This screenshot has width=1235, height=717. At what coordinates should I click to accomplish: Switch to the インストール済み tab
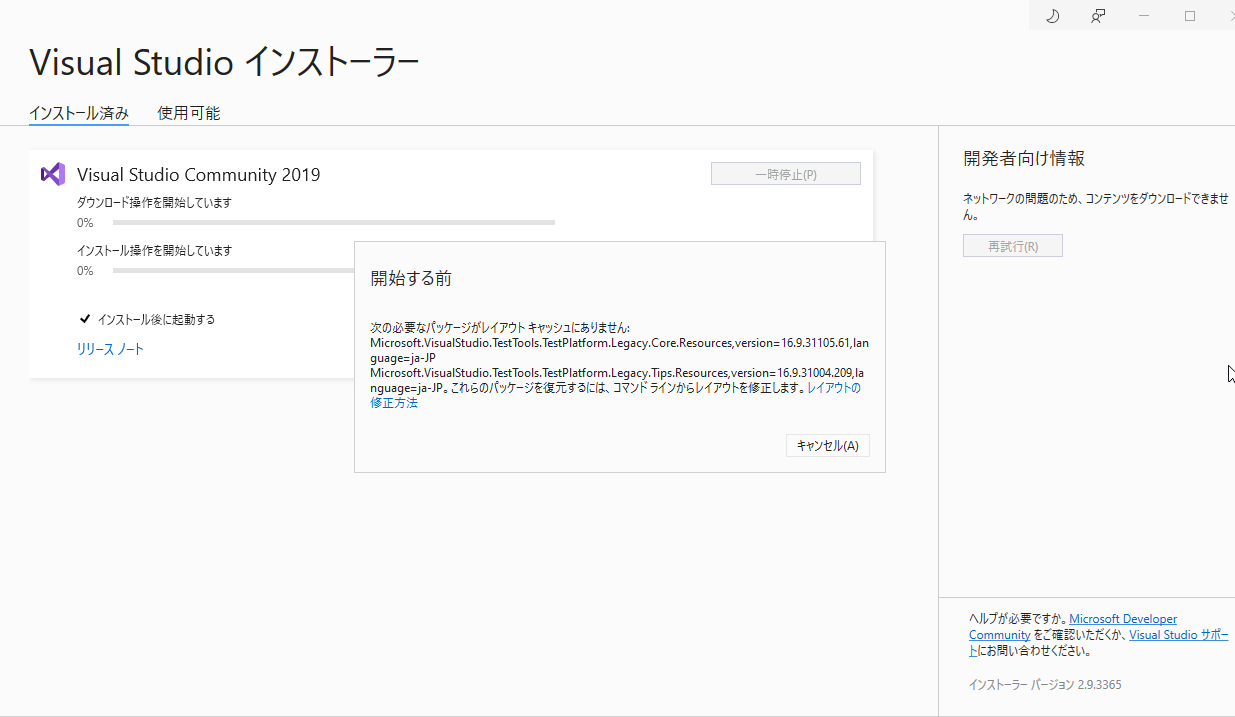click(x=79, y=113)
